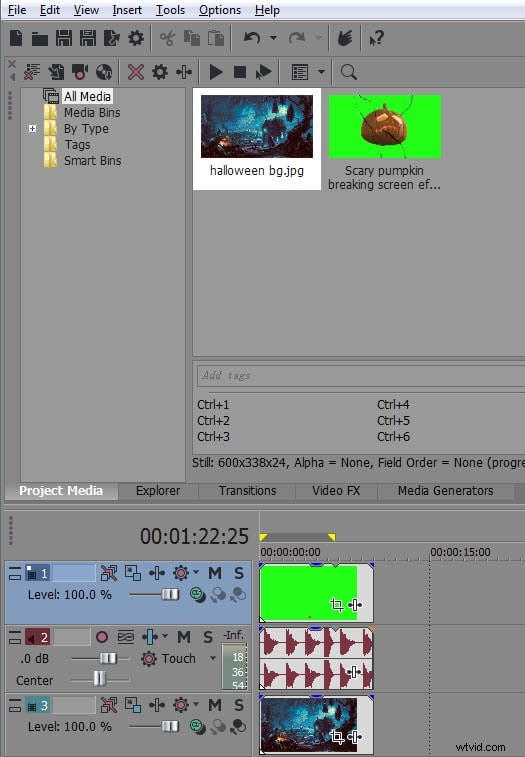Click the Copy icon in main toolbar
This screenshot has height=757, width=525.
point(192,38)
